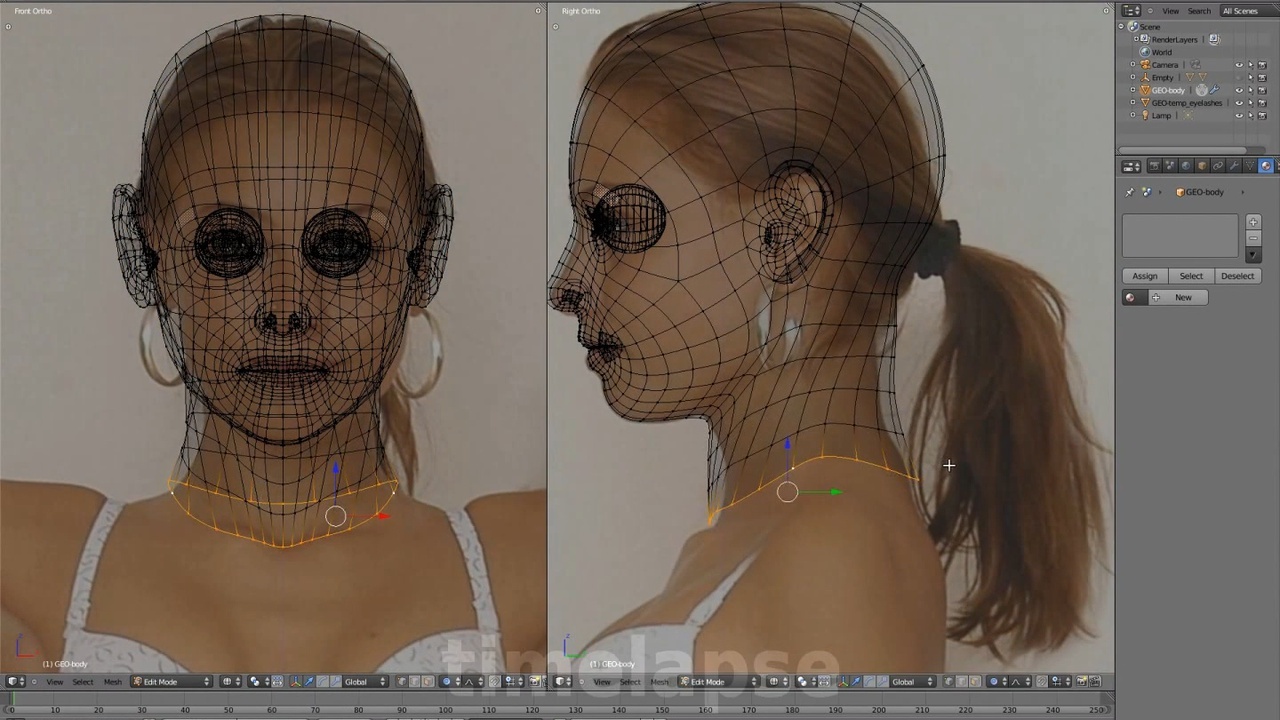The image size is (1280, 720).
Task: Open the Mesh menu in the left viewport
Action: (x=112, y=681)
